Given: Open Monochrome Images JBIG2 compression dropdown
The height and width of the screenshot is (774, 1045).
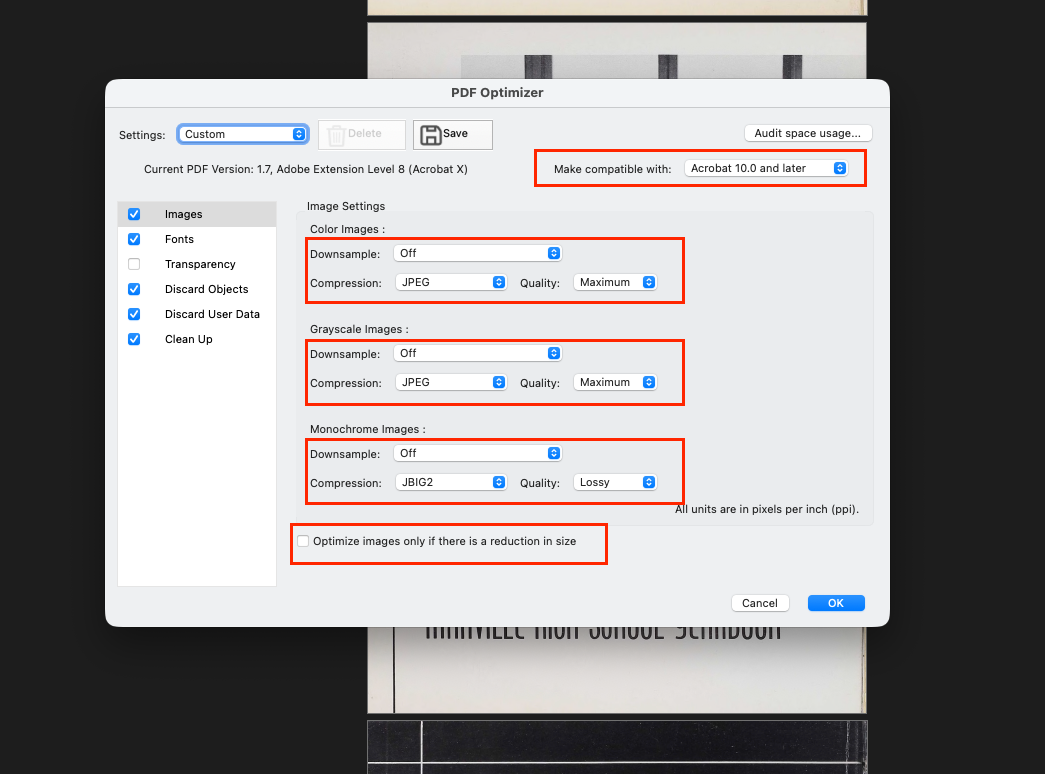Looking at the screenshot, I should (451, 483).
